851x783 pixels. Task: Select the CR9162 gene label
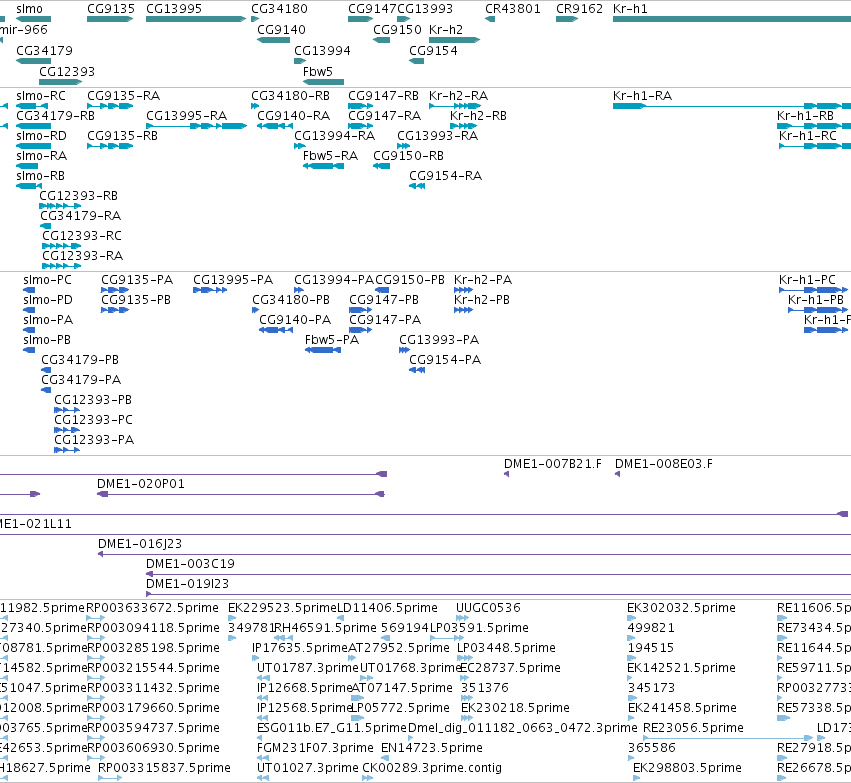pos(579,9)
